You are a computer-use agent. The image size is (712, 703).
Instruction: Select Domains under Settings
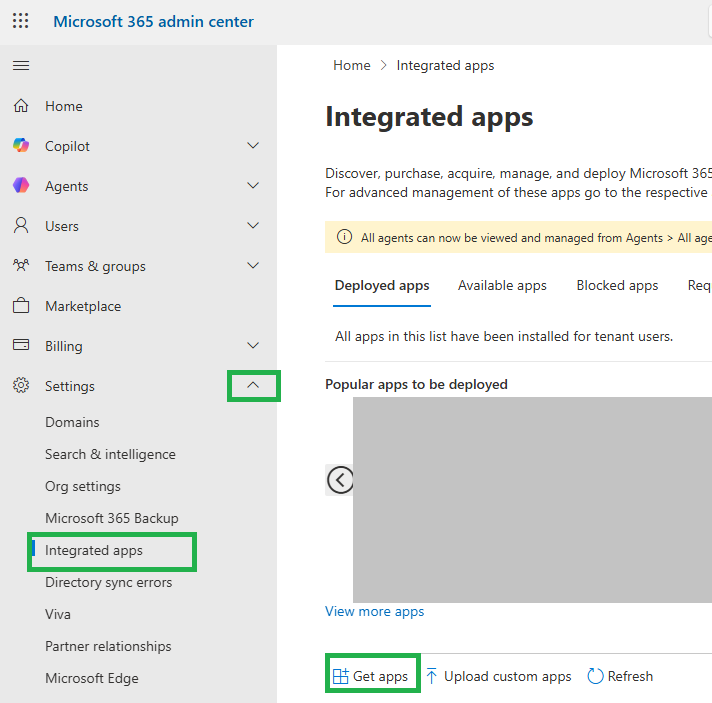click(72, 422)
